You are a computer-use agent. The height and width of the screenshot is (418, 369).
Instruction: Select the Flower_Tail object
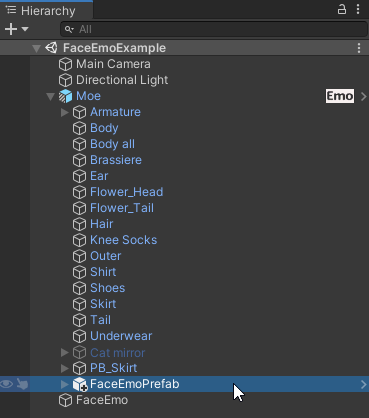click(x=122, y=208)
